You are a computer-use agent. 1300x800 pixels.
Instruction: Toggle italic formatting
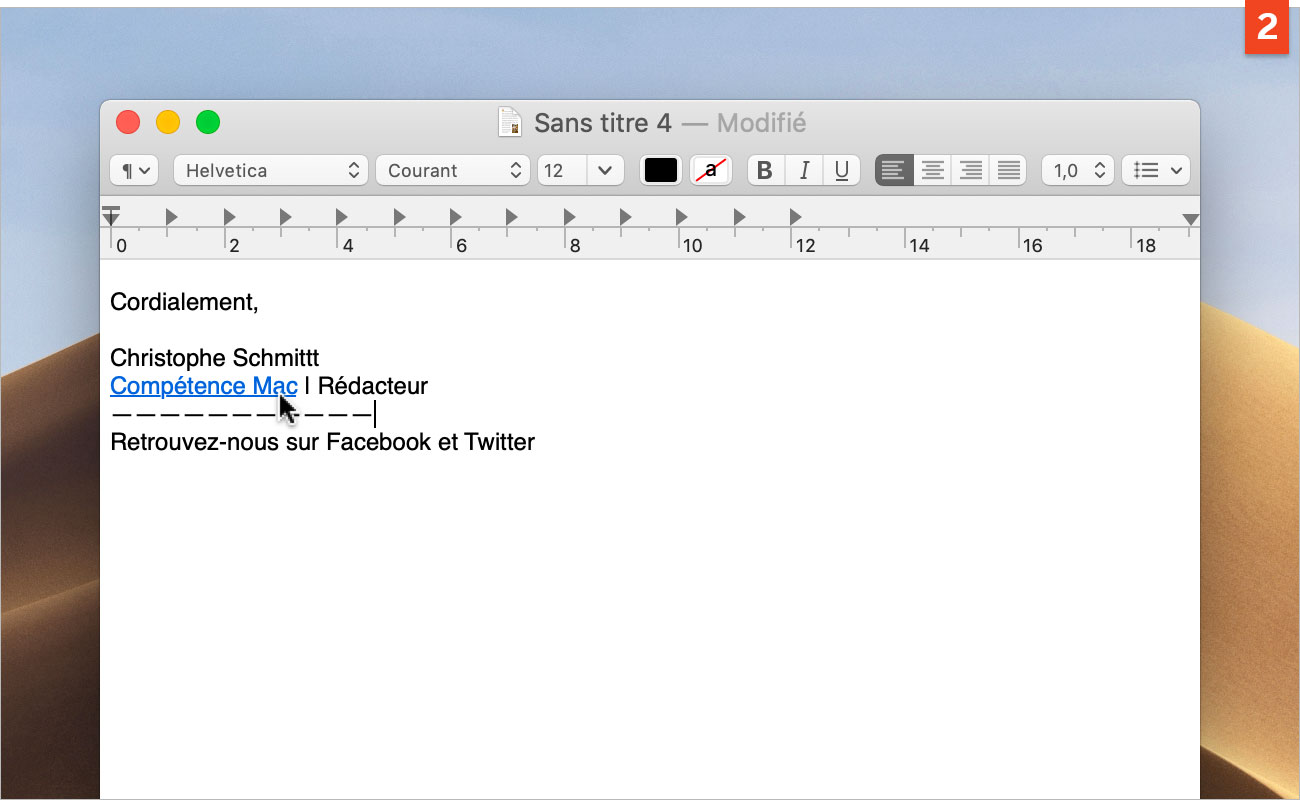[803, 170]
